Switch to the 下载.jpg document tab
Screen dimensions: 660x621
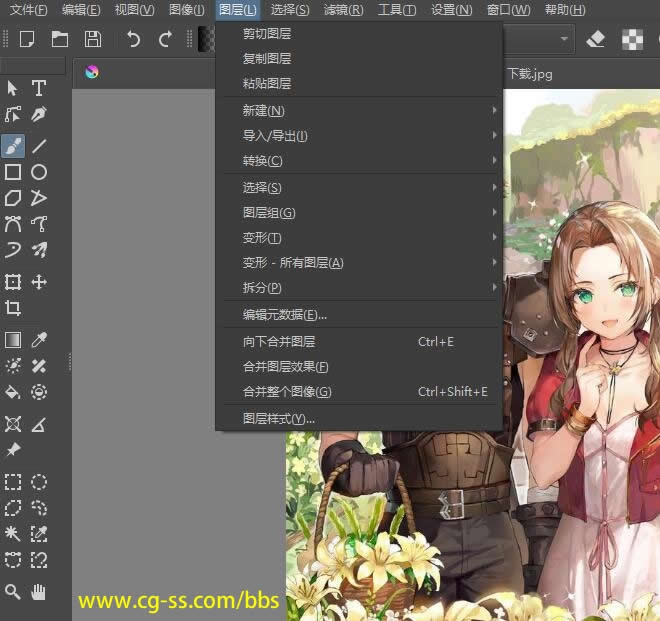(529, 74)
